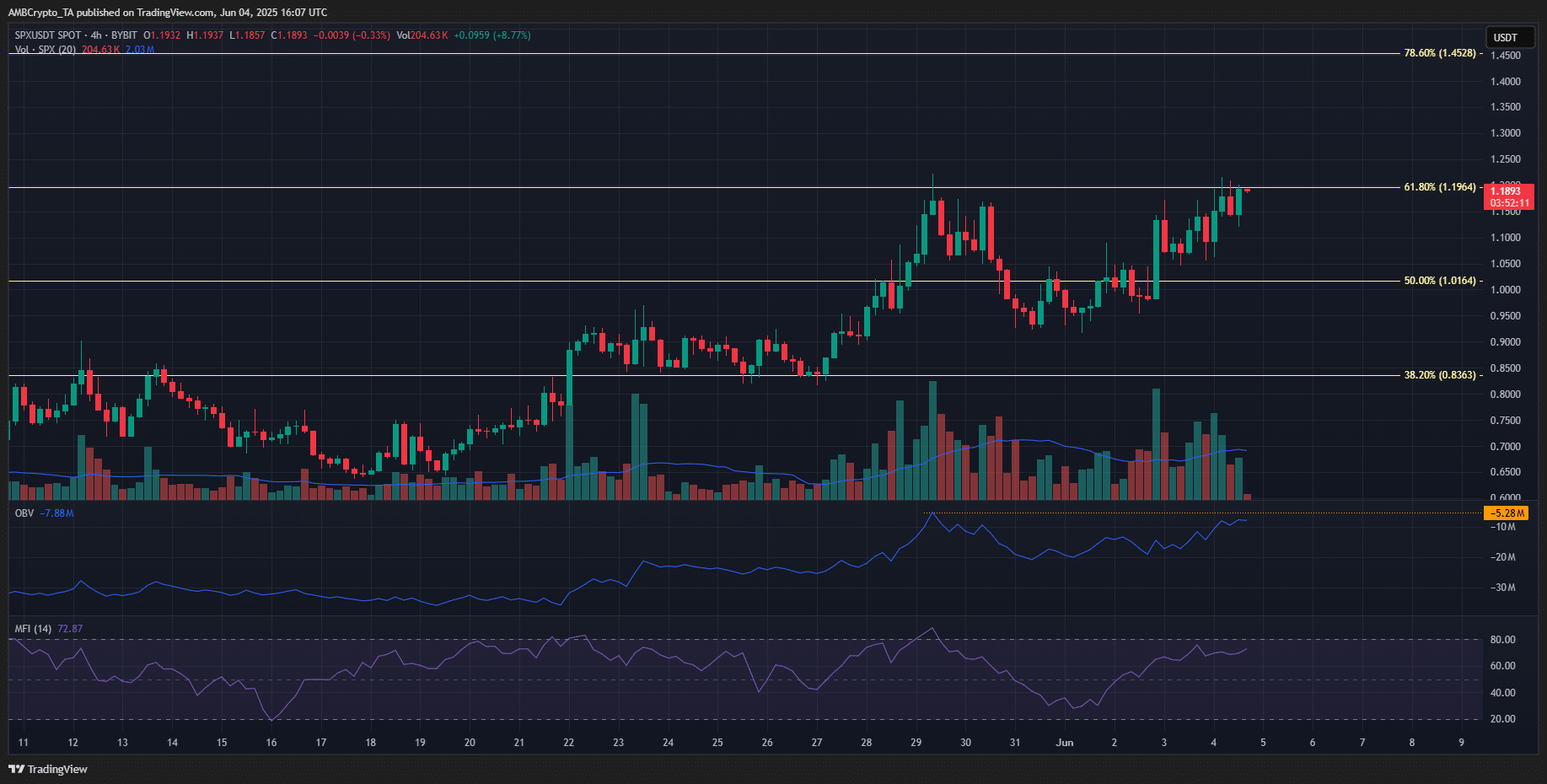Screen dimensions: 1547x784
Task: Click date 31 on the time axis
Action: [1015, 743]
